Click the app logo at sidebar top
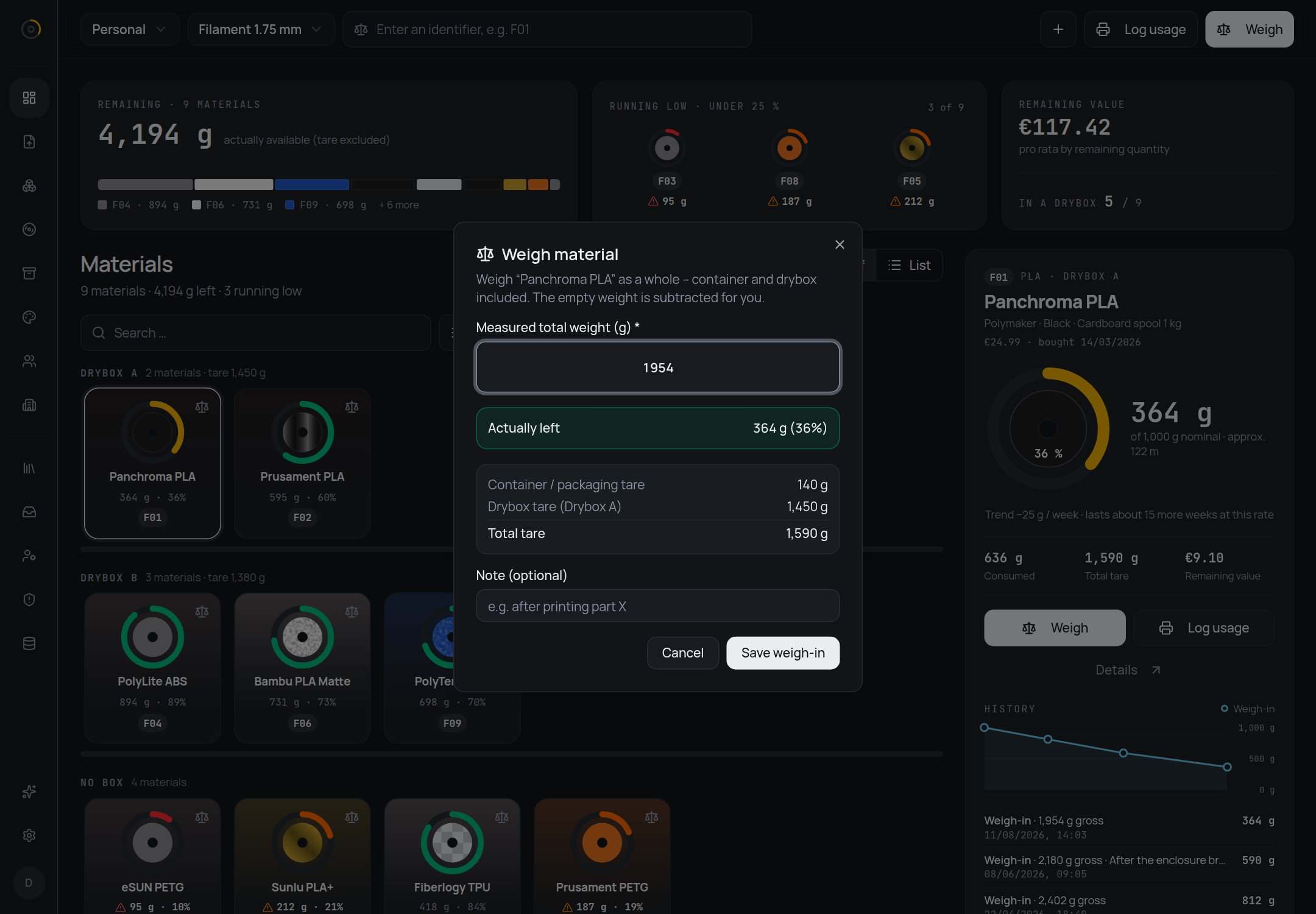This screenshot has height=914, width=1316. (30, 29)
